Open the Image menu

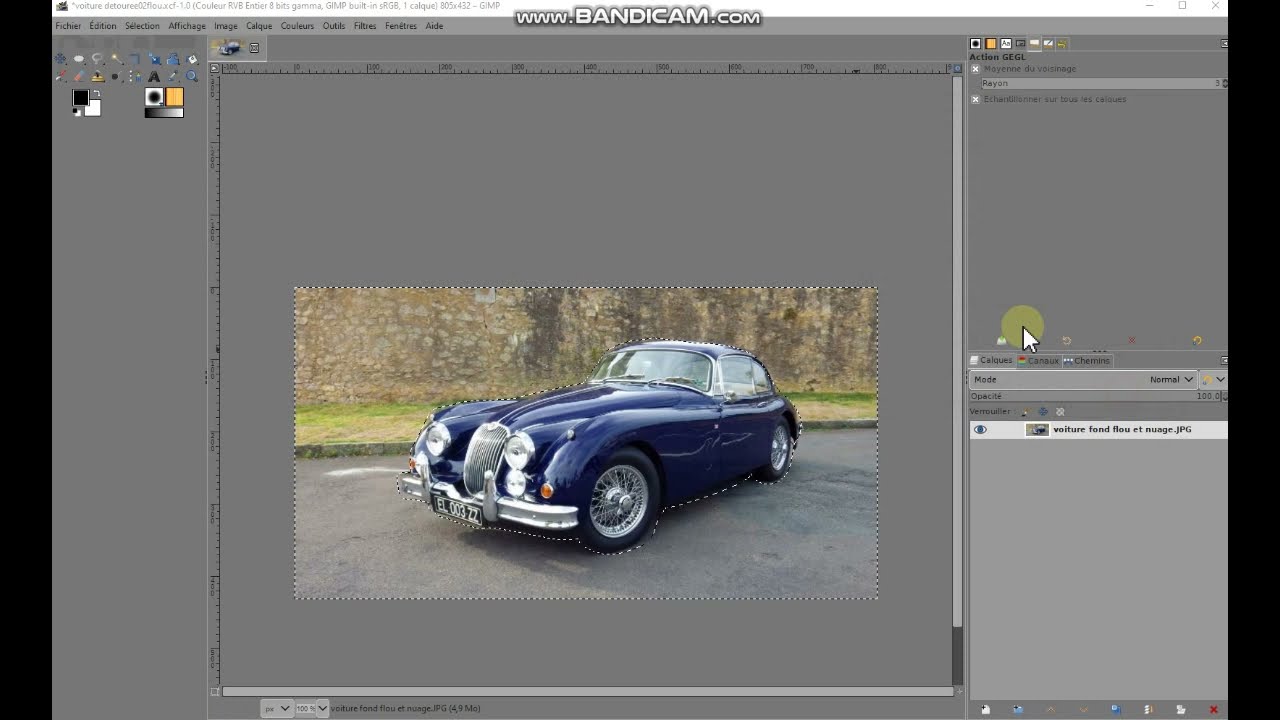(226, 26)
